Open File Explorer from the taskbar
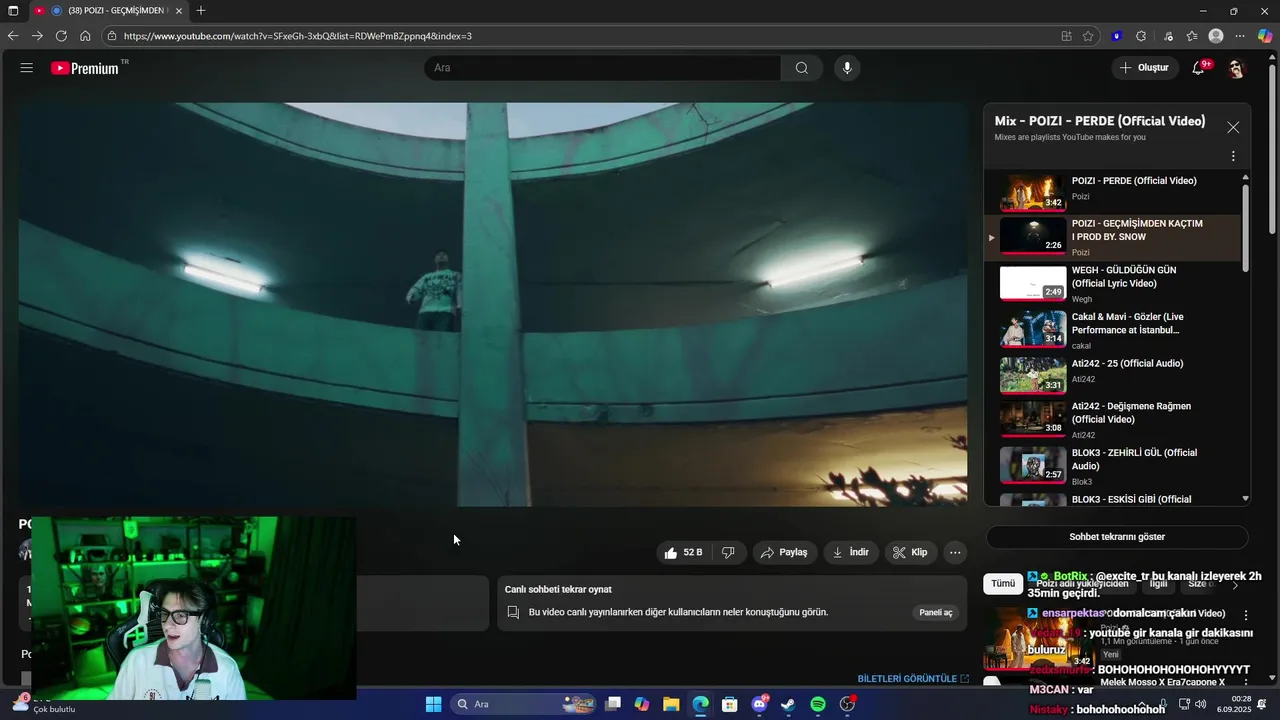 tap(671, 704)
